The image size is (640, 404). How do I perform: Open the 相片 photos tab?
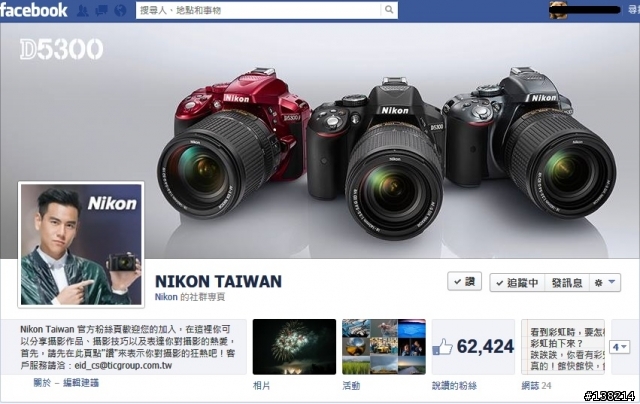(x=261, y=386)
